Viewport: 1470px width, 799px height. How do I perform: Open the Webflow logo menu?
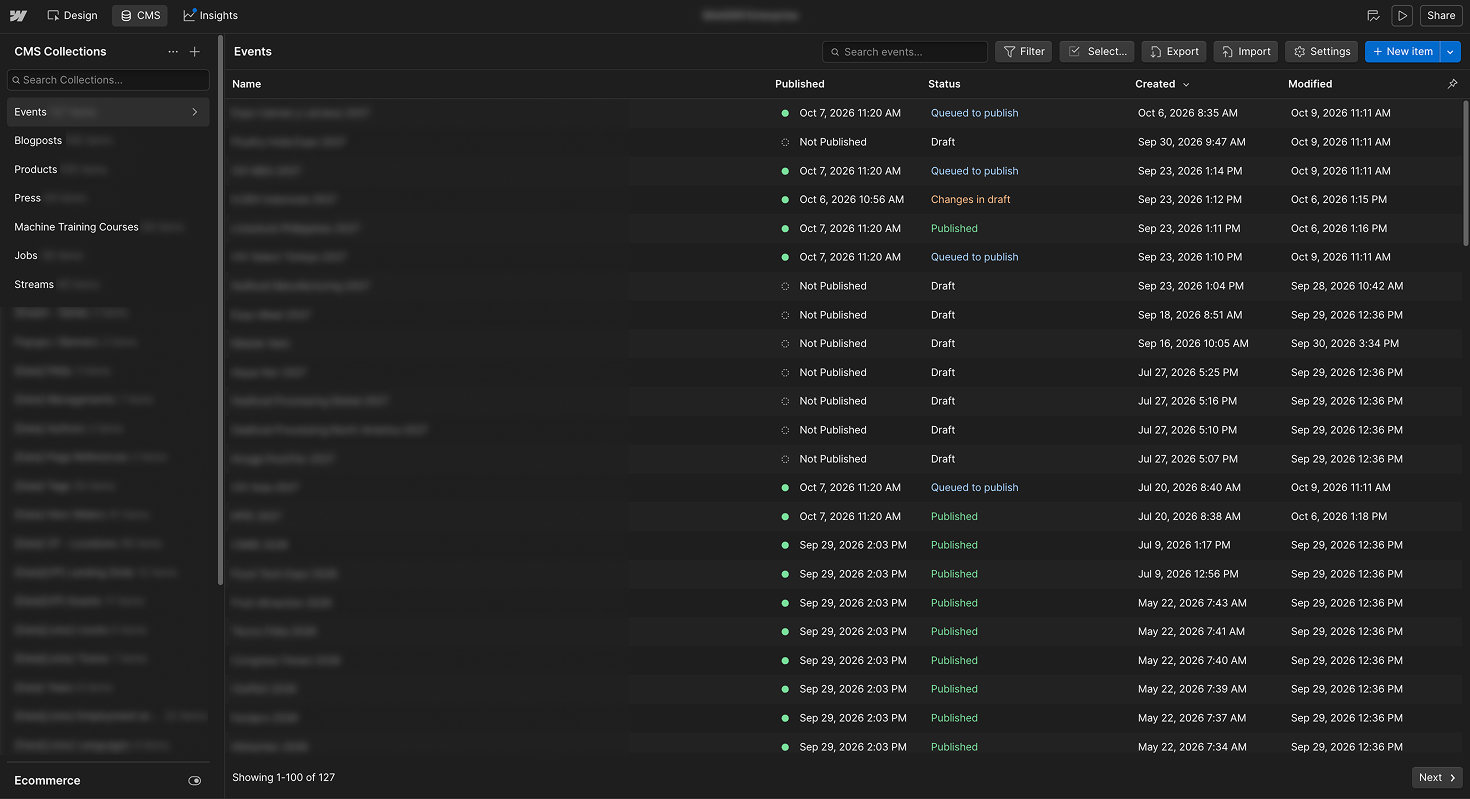[x=18, y=16]
